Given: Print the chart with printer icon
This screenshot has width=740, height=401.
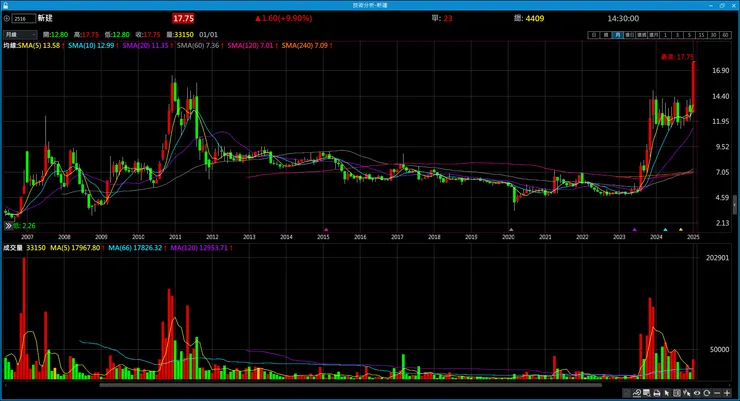Looking at the screenshot, I should (x=656, y=393).
